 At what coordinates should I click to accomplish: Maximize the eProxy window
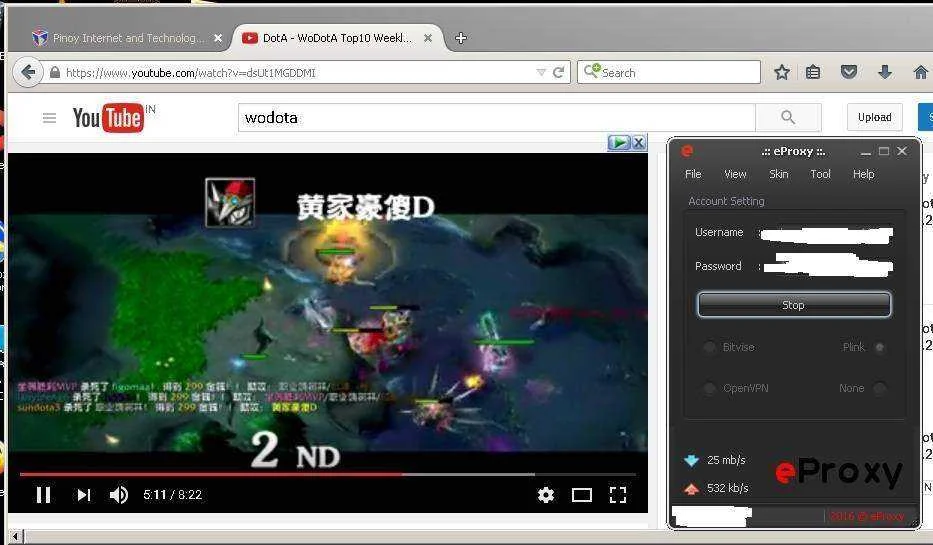pos(884,151)
